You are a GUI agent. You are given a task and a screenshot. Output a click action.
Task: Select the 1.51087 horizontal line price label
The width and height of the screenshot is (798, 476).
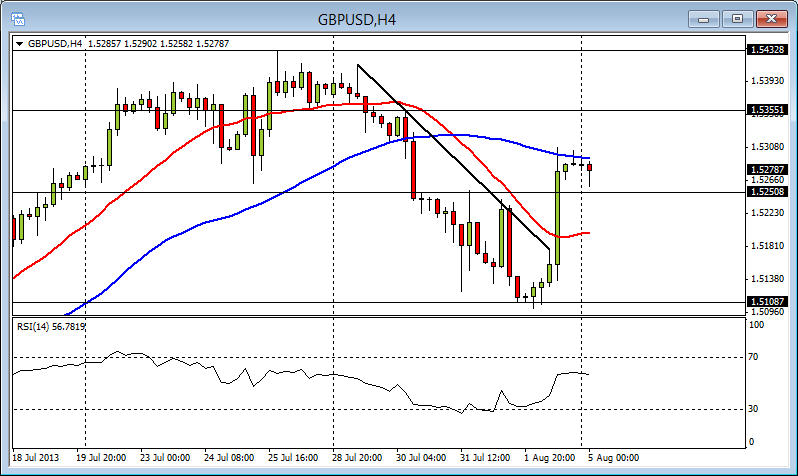pyautogui.click(x=768, y=302)
